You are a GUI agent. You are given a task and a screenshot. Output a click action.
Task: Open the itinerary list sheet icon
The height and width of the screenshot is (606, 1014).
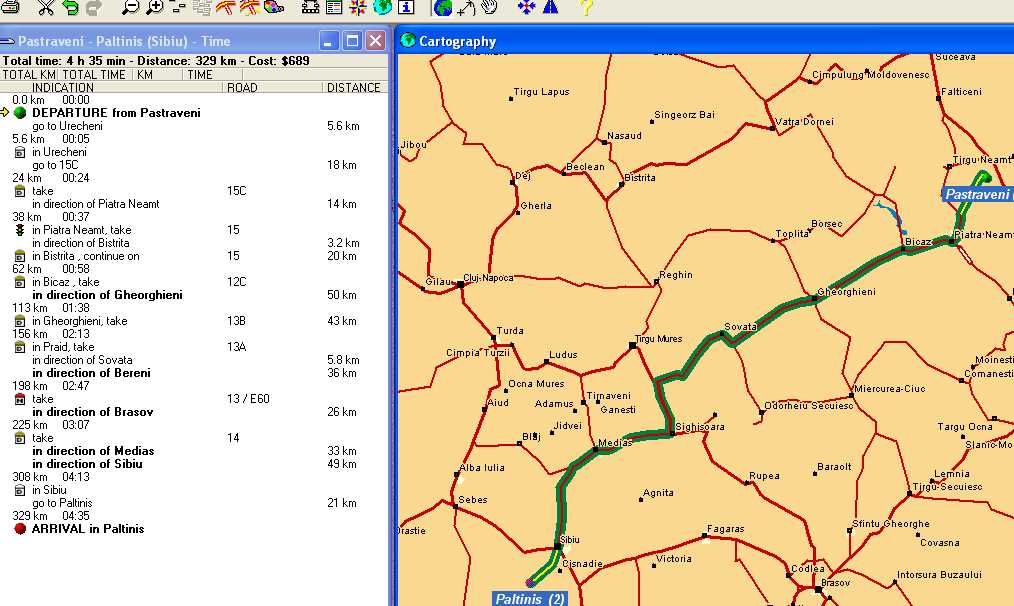click(334, 7)
